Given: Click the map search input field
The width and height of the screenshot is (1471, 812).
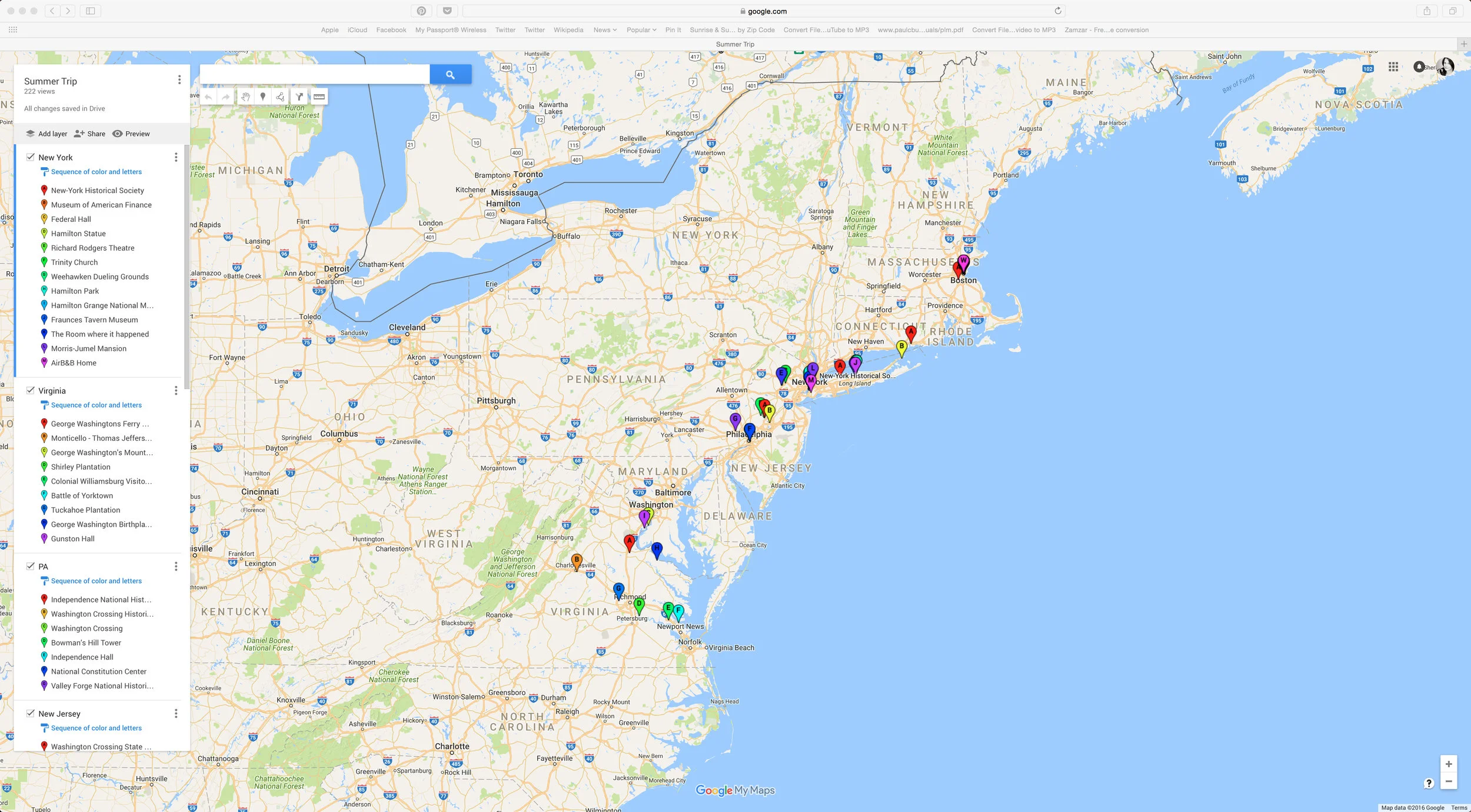Looking at the screenshot, I should pyautogui.click(x=315, y=75).
